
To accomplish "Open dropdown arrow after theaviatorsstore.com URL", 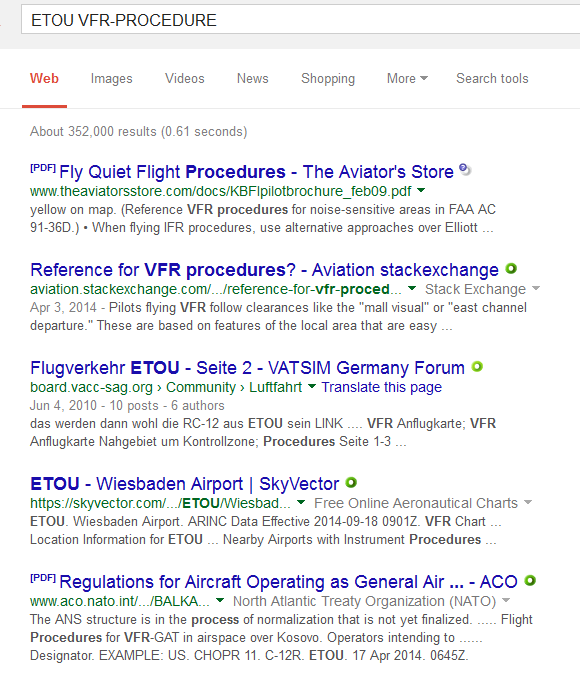I will click(x=421, y=190).
